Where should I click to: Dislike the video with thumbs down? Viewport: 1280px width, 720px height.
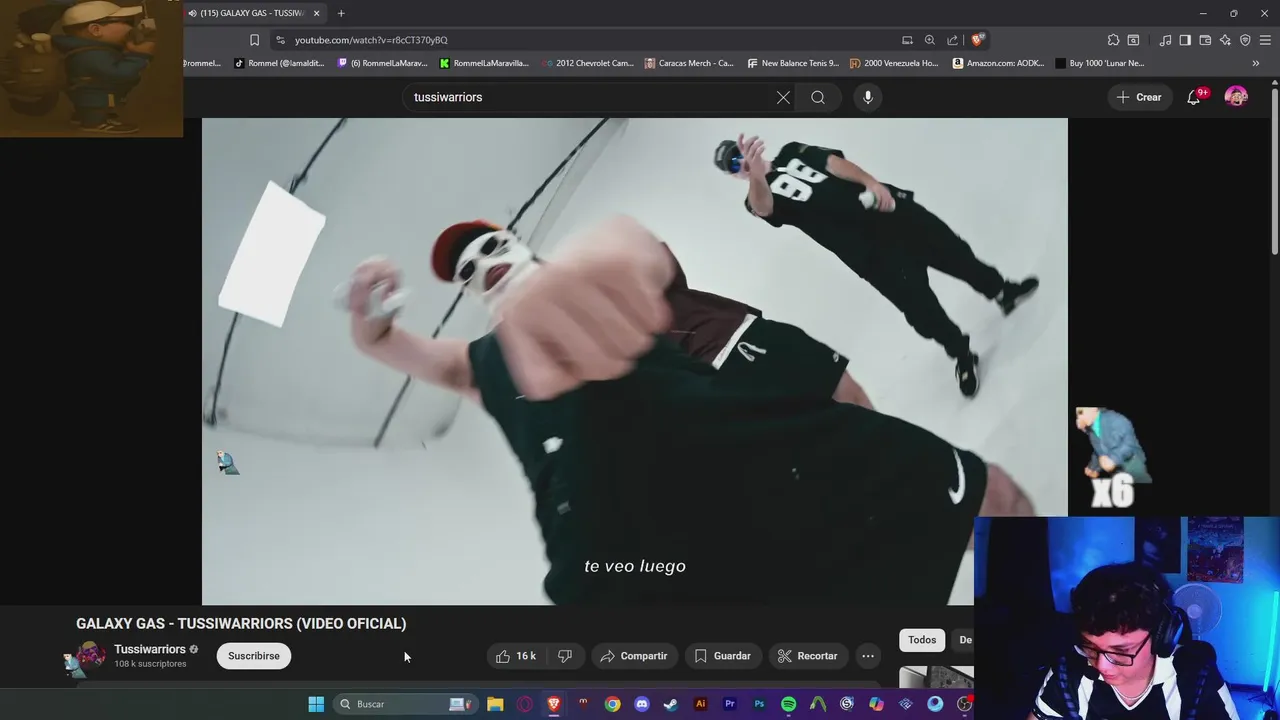click(x=565, y=656)
